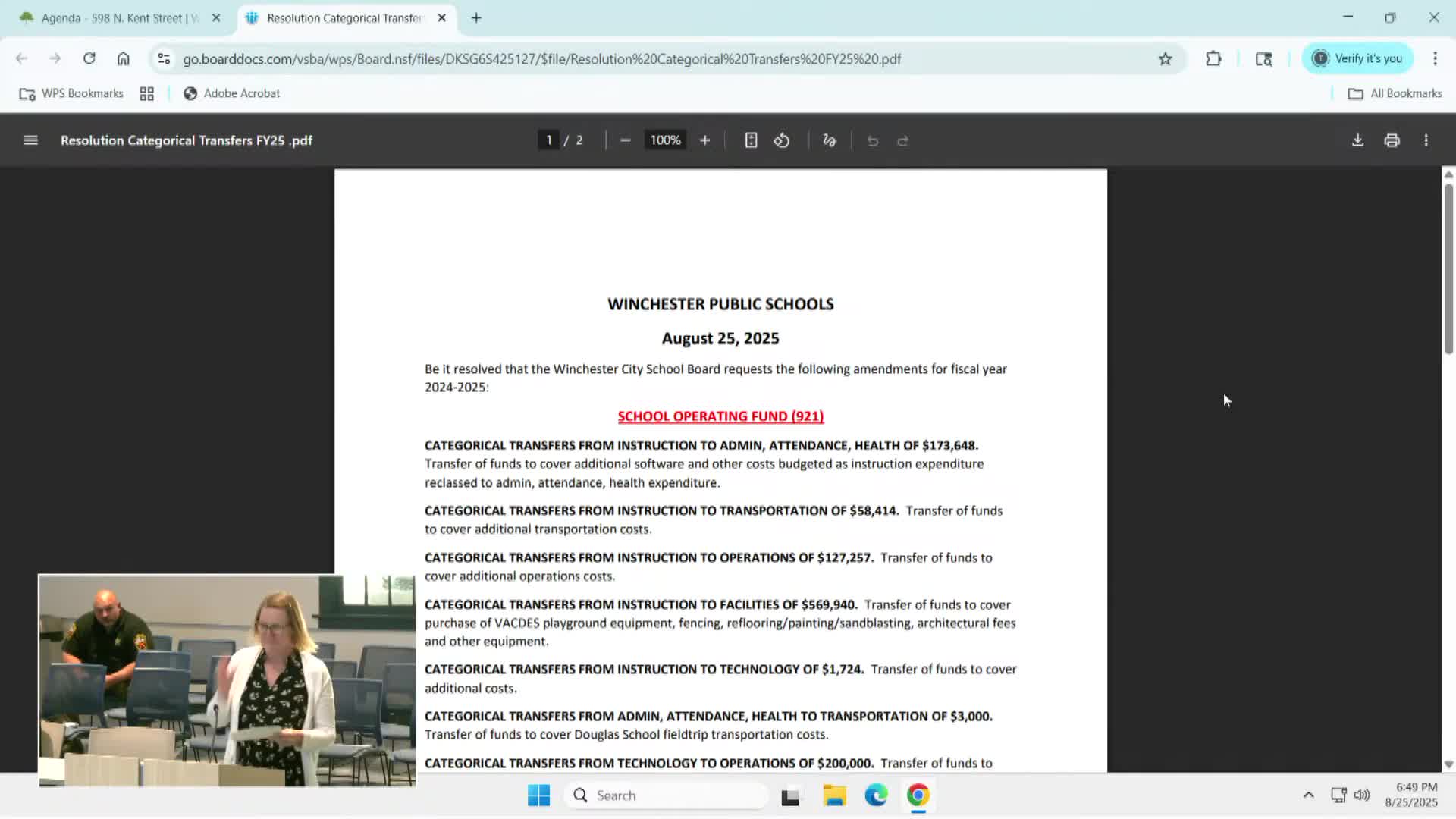Zoom in on the PDF
This screenshot has height=819, width=1456.
pyautogui.click(x=704, y=140)
